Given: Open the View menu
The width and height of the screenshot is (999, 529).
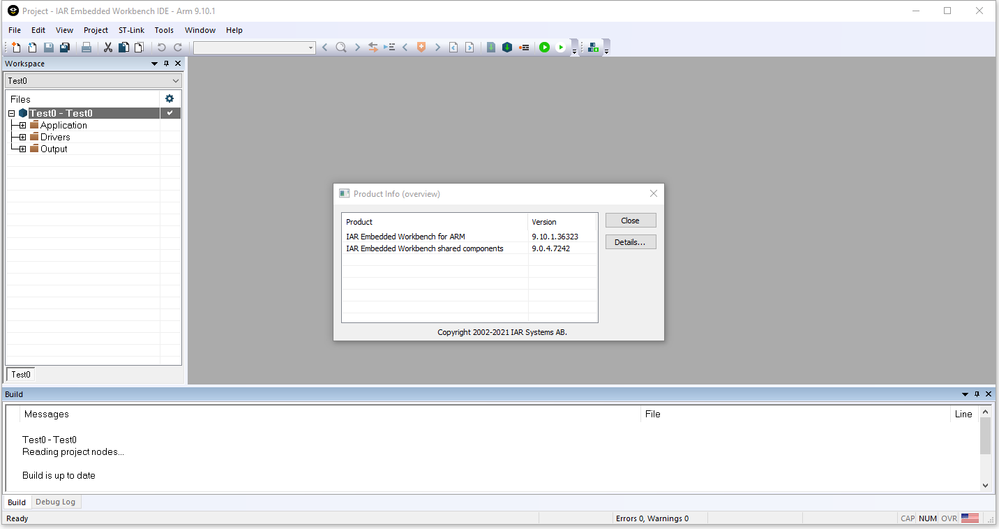Looking at the screenshot, I should (64, 30).
